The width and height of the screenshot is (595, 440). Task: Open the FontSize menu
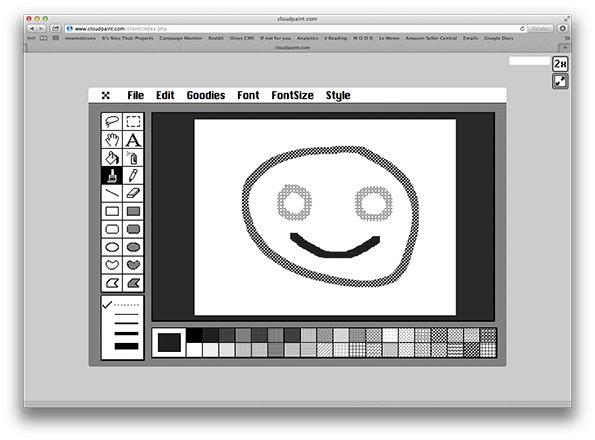292,95
